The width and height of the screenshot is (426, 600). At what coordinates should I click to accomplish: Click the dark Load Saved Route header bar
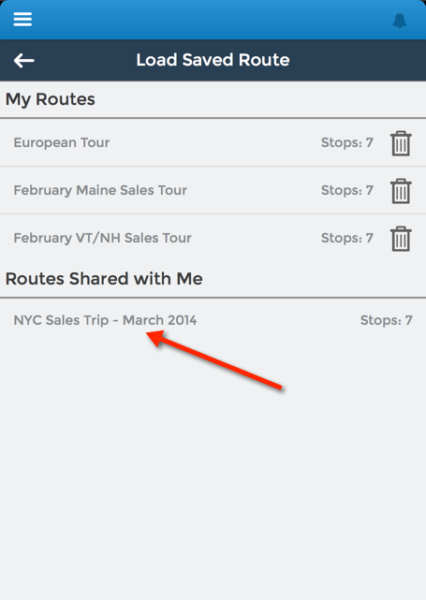213,60
